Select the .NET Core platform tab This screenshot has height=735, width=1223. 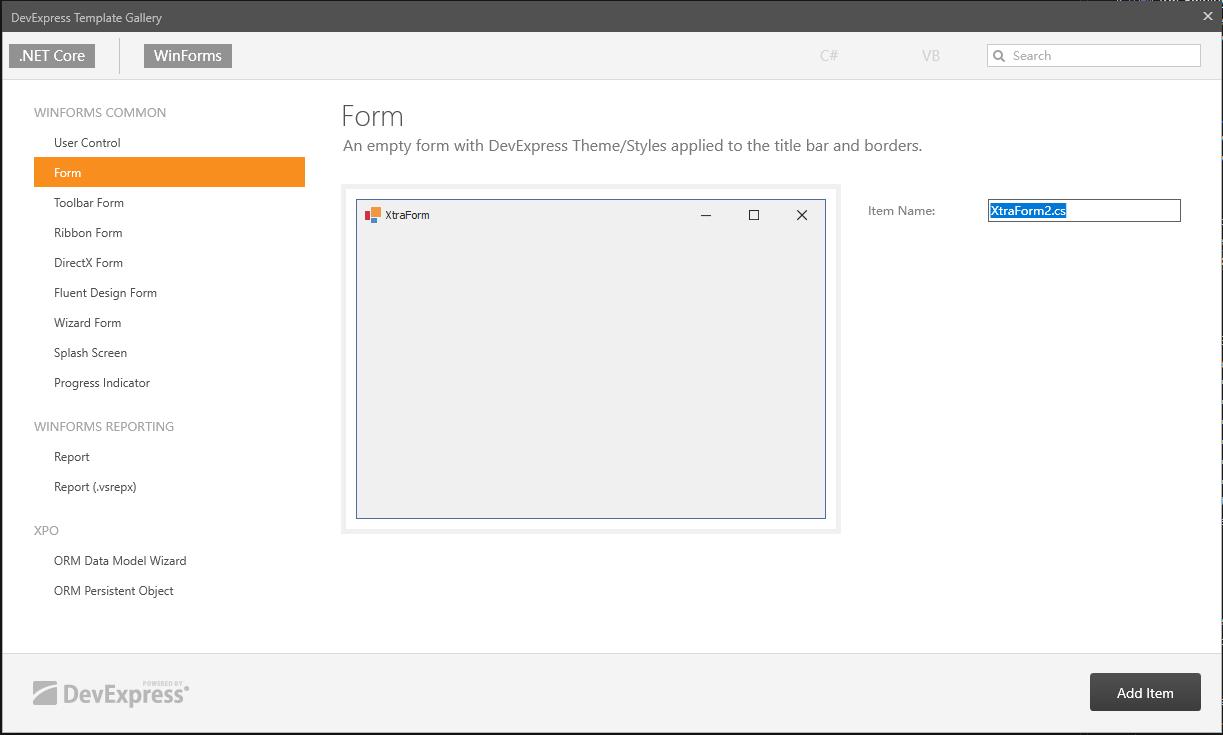[x=51, y=55]
